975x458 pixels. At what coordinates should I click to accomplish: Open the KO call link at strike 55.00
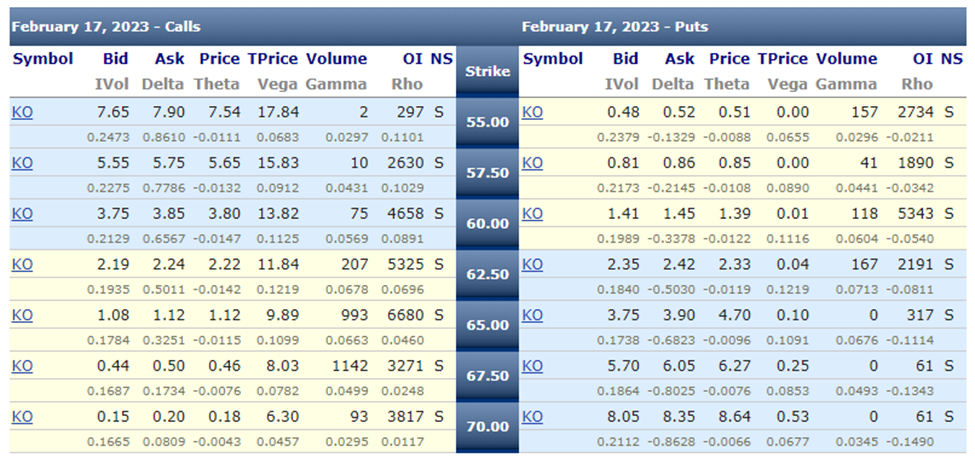pos(22,112)
